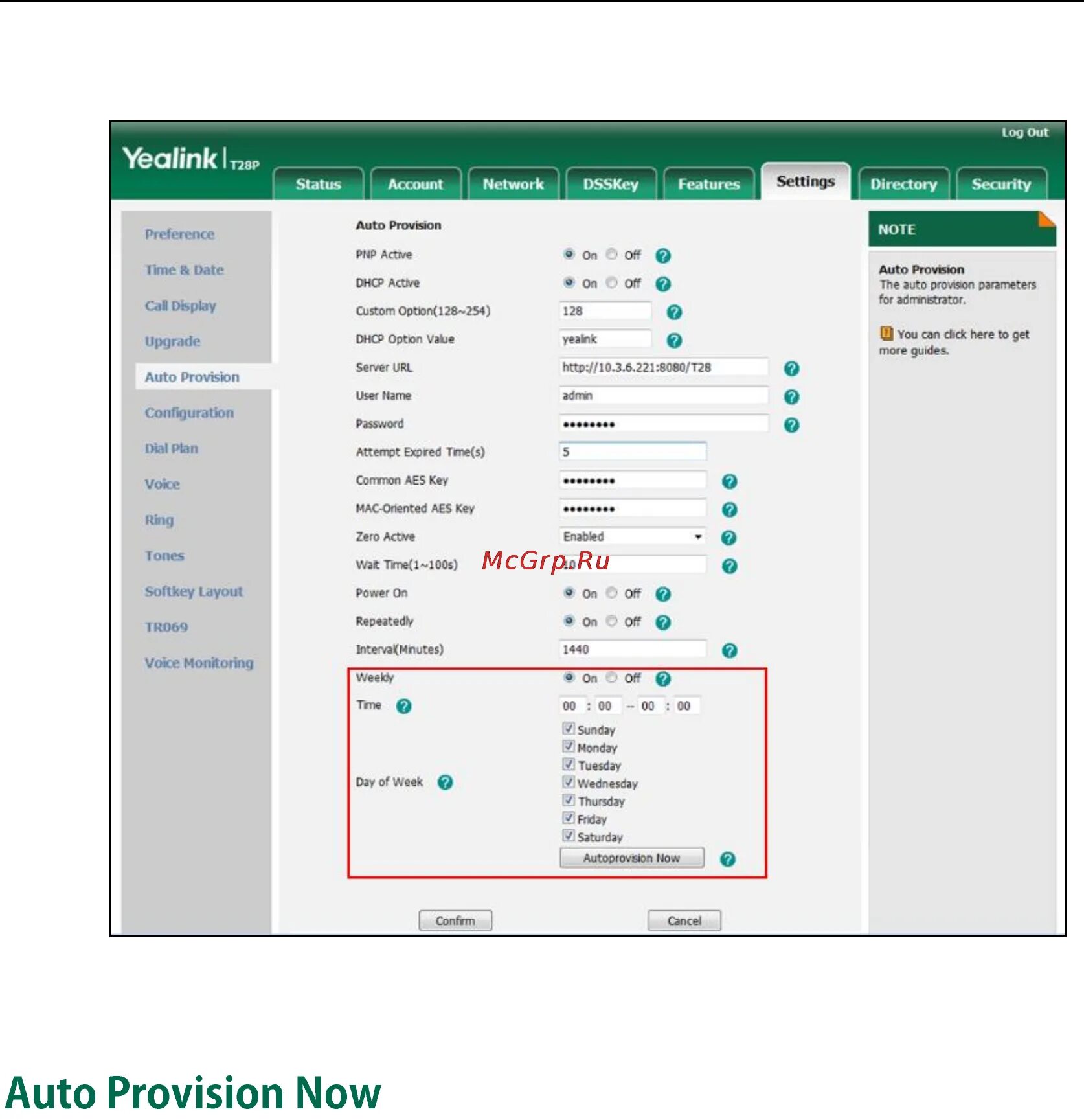Click help icon next to Day of Week
Screen dimensions: 1084x1120
(445, 783)
